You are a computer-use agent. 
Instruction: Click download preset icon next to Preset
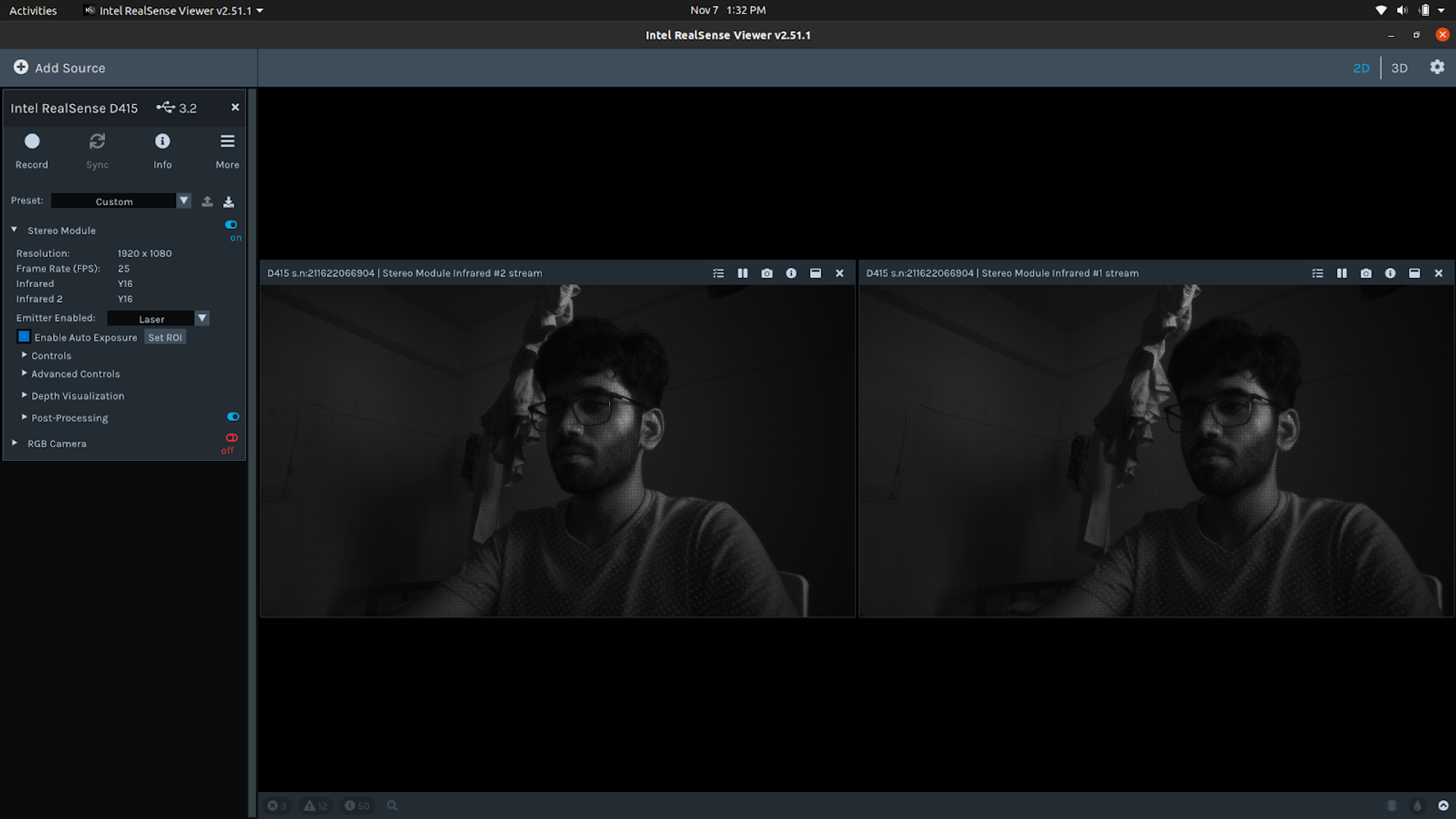229,202
